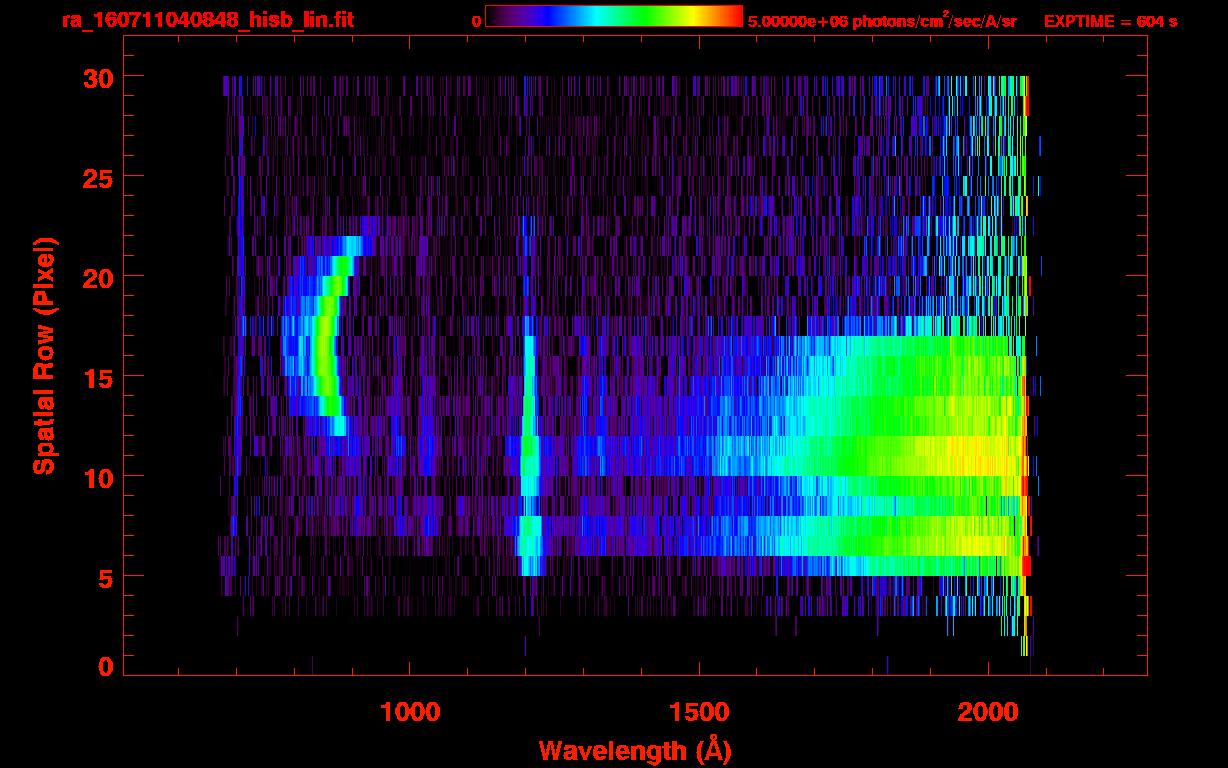Viewport: 1228px width, 768px height.
Task: Click the thin blue vertical line near 700 Å
Action: [x=240, y=300]
